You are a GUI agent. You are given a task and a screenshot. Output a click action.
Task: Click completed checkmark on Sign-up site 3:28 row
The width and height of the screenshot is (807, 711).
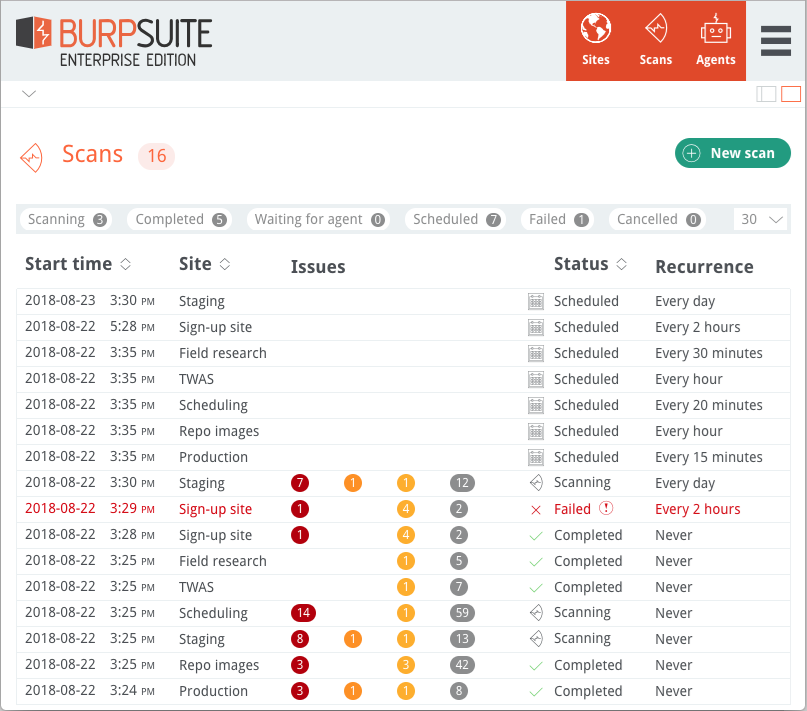[x=536, y=536]
